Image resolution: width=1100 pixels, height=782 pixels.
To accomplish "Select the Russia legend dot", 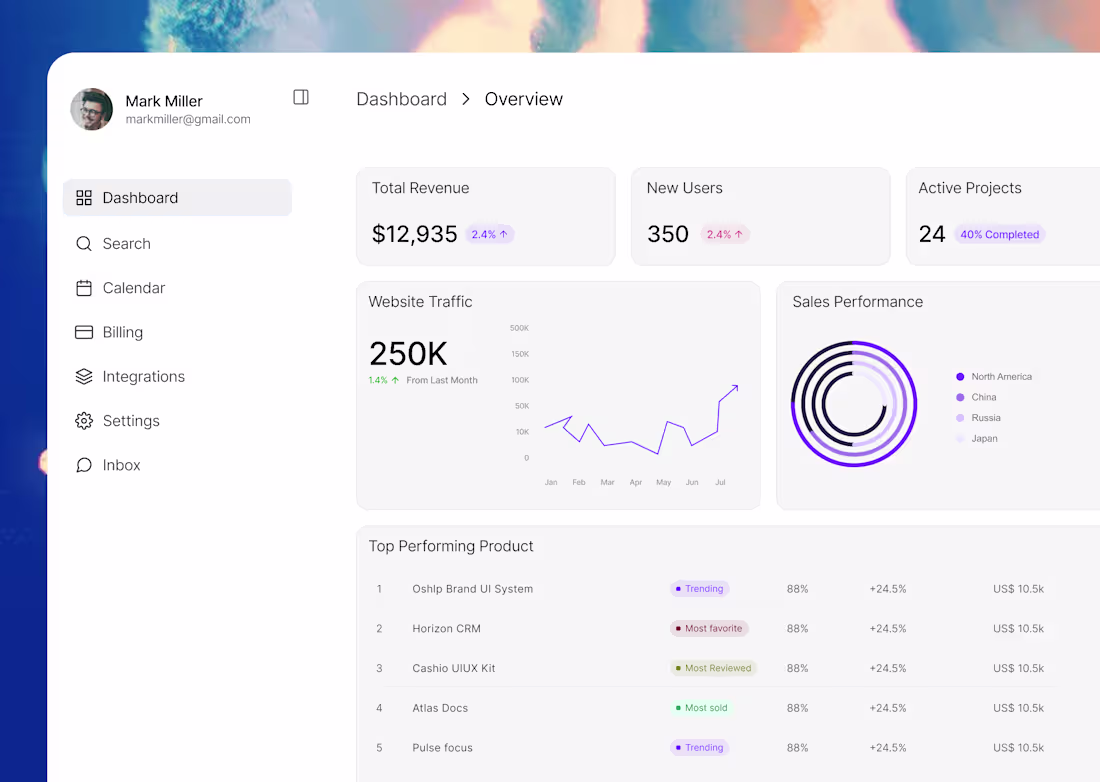I will 960,418.
